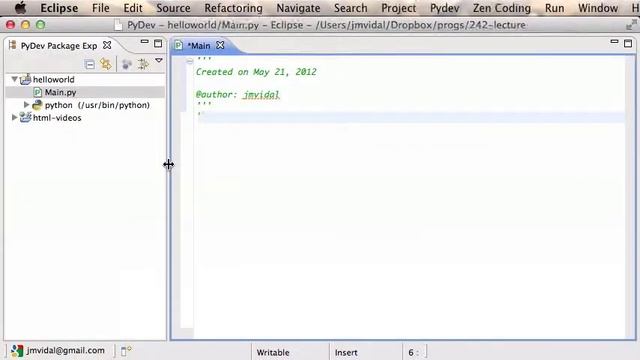640x360 pixels.
Task: Click the html-videos project icon
Action: pyautogui.click(x=25, y=118)
